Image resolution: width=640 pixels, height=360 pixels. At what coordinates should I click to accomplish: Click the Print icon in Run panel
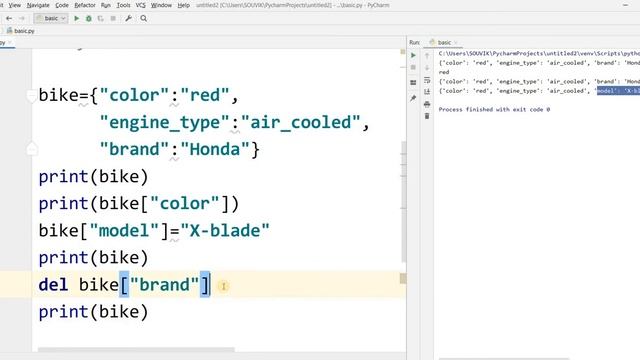click(x=427, y=104)
